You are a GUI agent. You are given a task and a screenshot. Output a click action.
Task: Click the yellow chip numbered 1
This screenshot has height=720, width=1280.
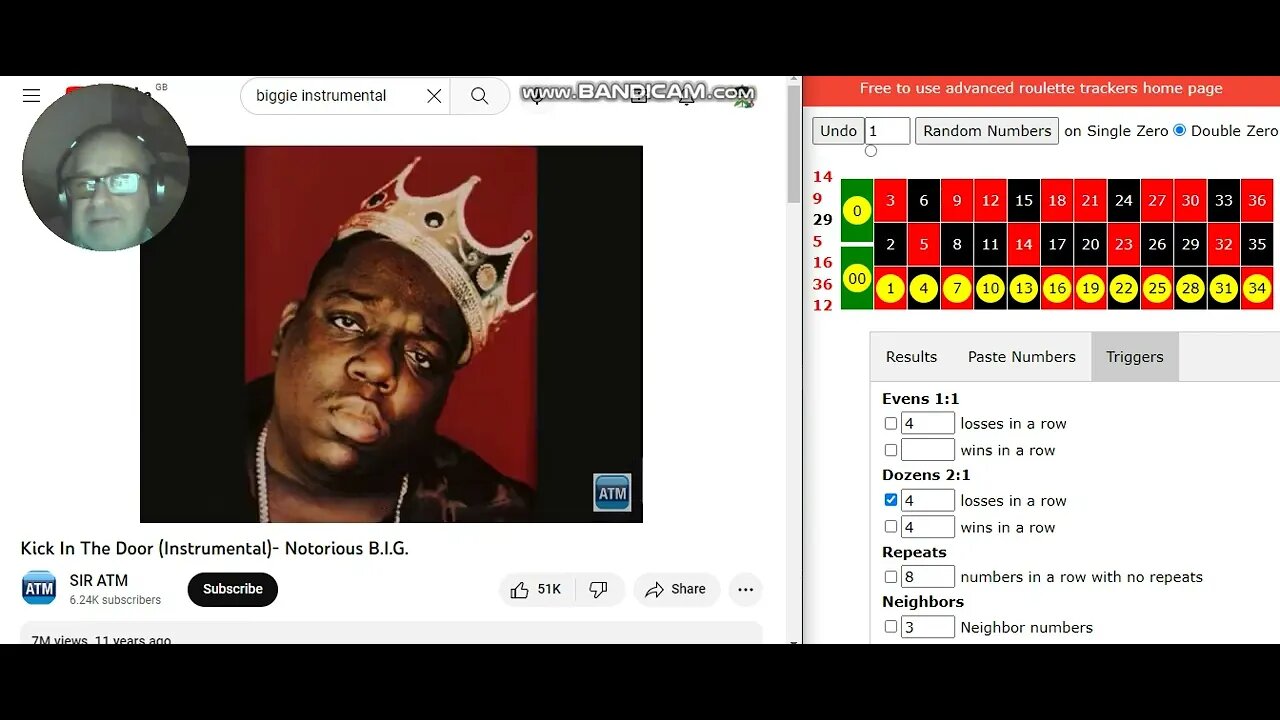(x=890, y=289)
